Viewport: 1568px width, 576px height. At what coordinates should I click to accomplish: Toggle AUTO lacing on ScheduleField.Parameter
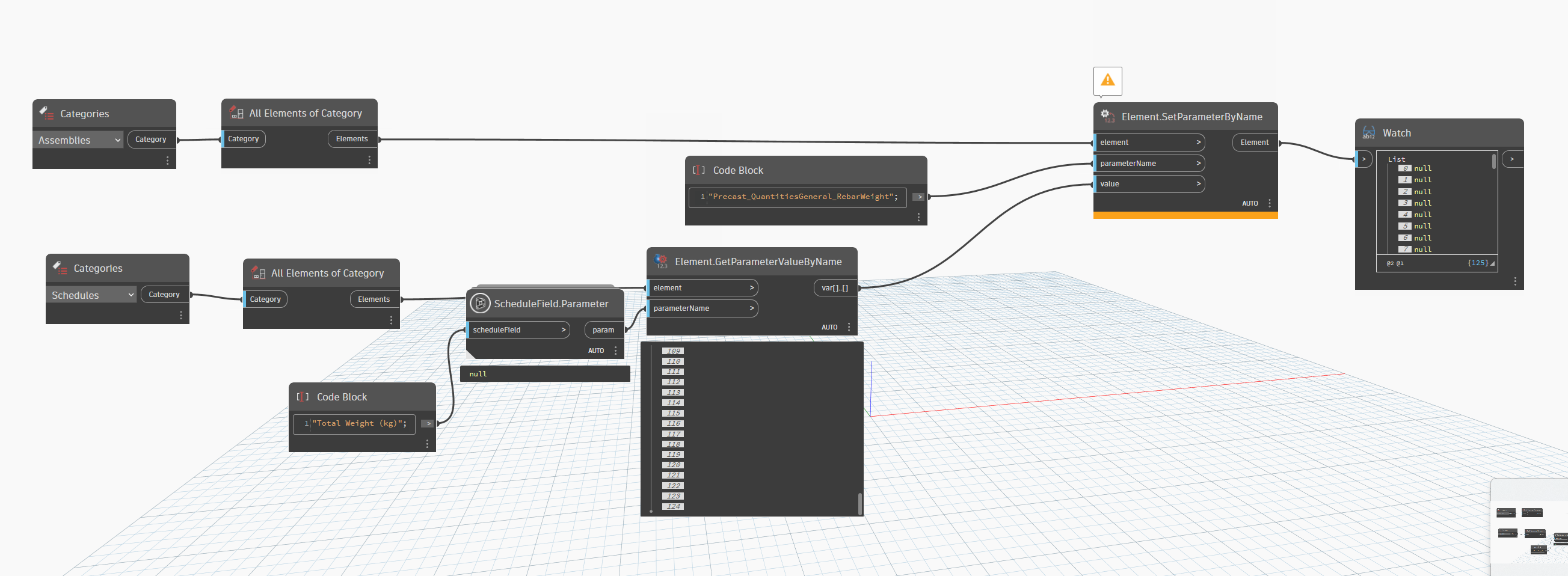[x=596, y=350]
